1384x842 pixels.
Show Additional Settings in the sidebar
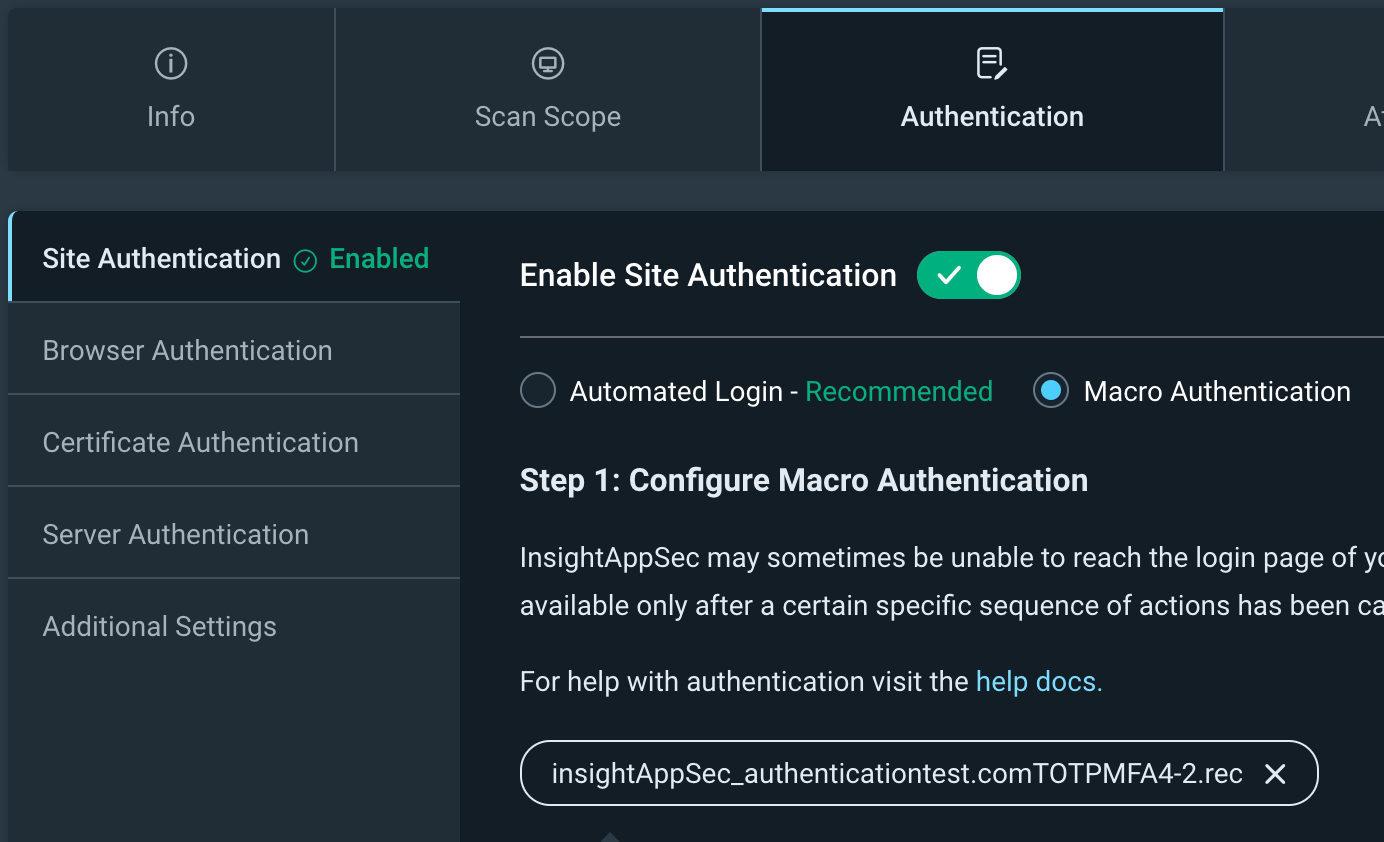point(160,627)
